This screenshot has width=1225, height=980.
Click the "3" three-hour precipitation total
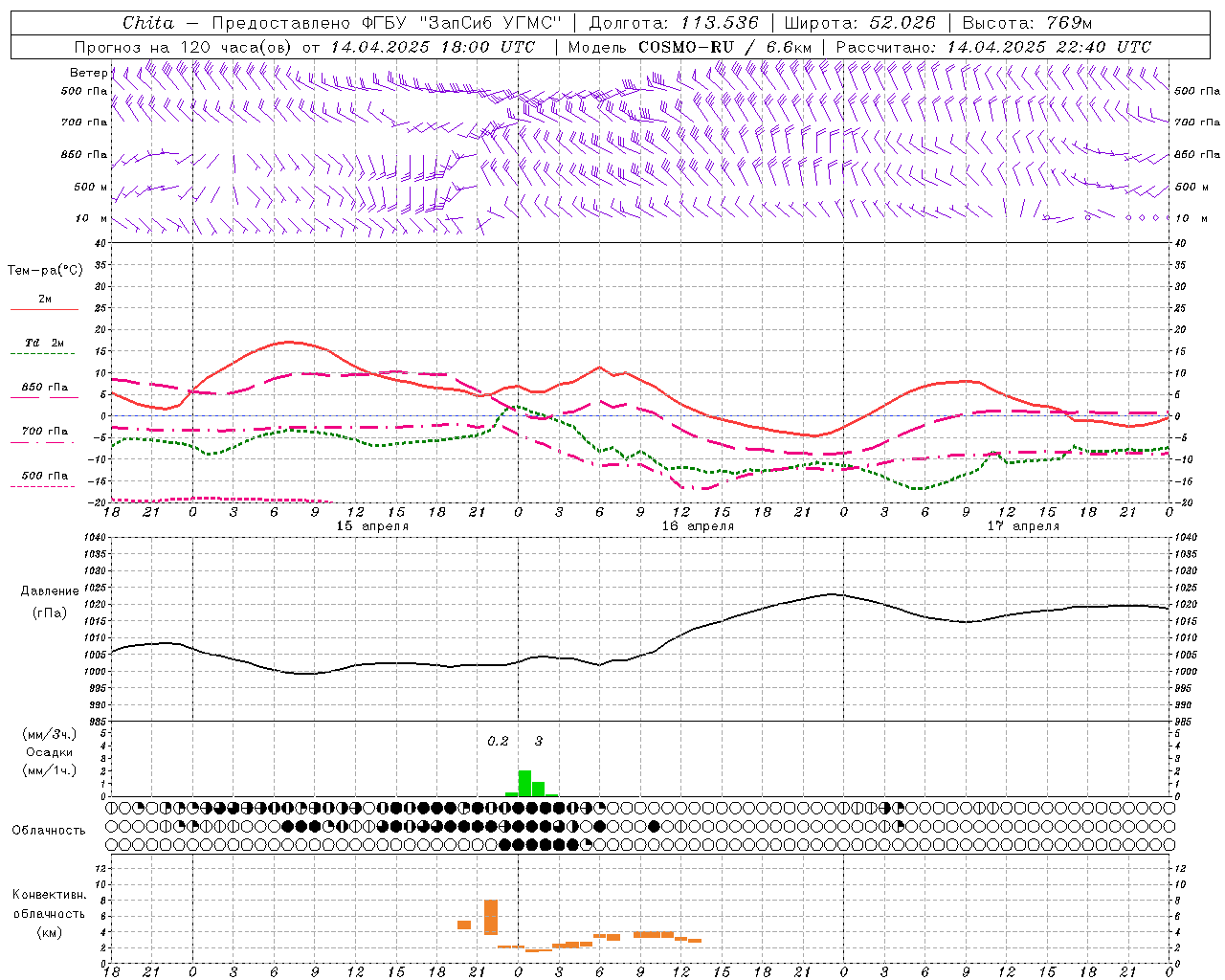[539, 741]
